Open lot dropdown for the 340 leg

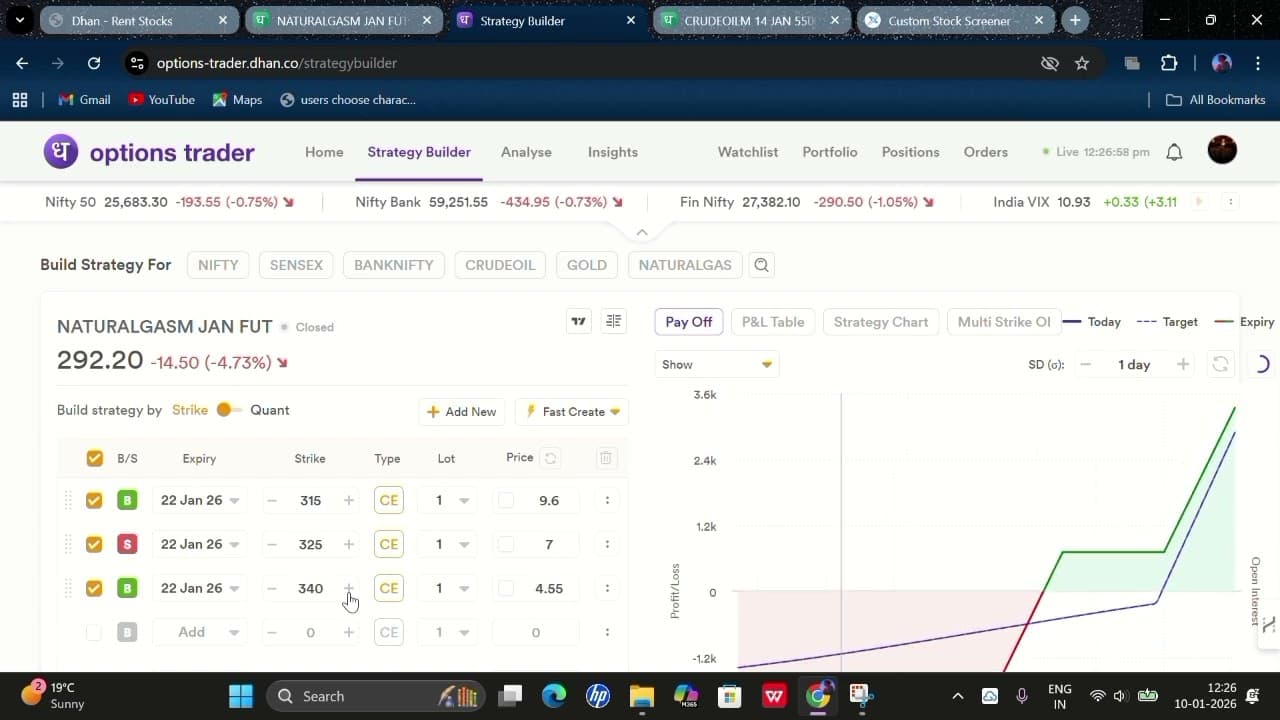pyautogui.click(x=450, y=588)
